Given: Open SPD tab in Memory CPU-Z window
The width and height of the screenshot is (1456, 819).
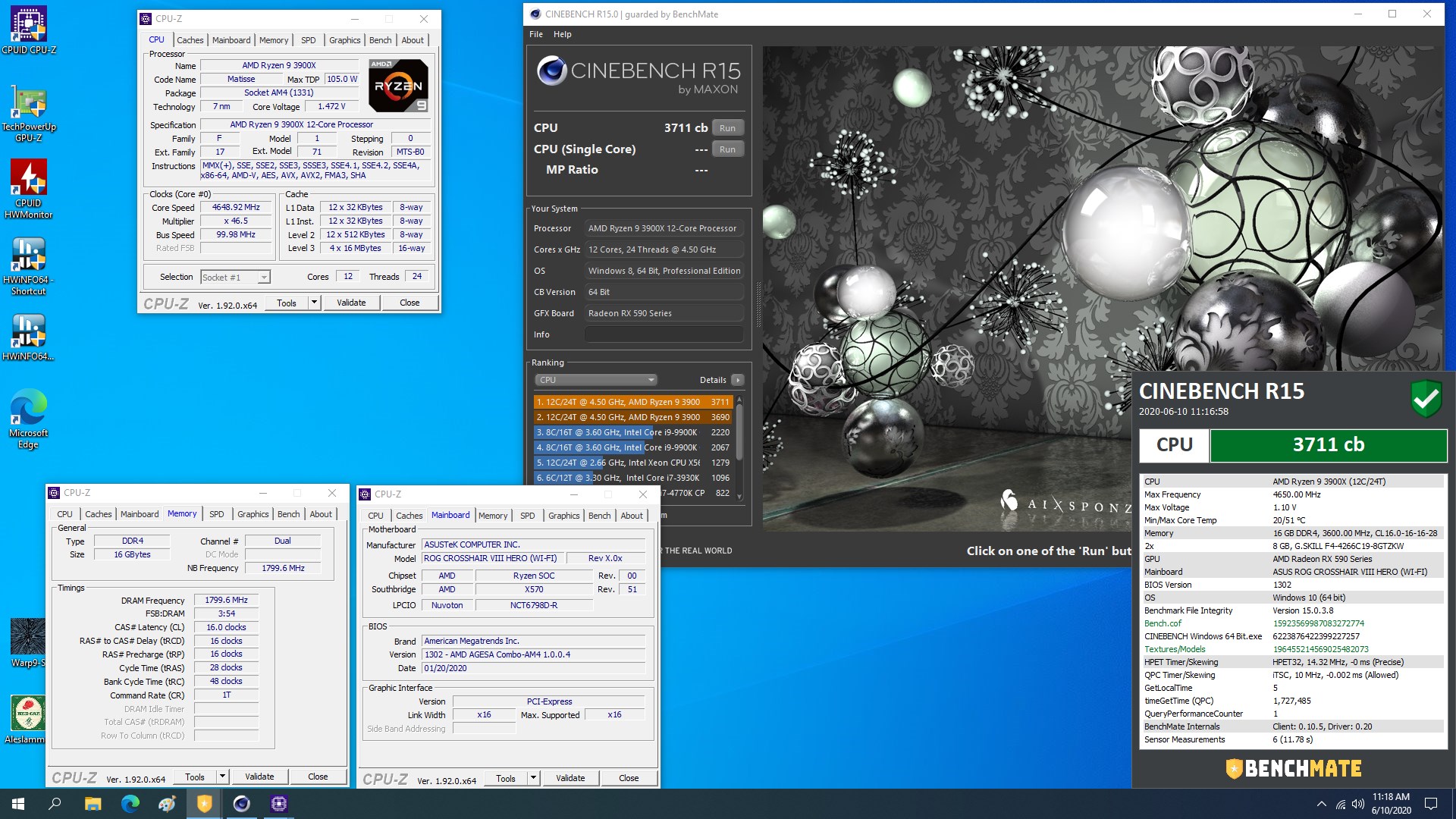Looking at the screenshot, I should (x=216, y=514).
